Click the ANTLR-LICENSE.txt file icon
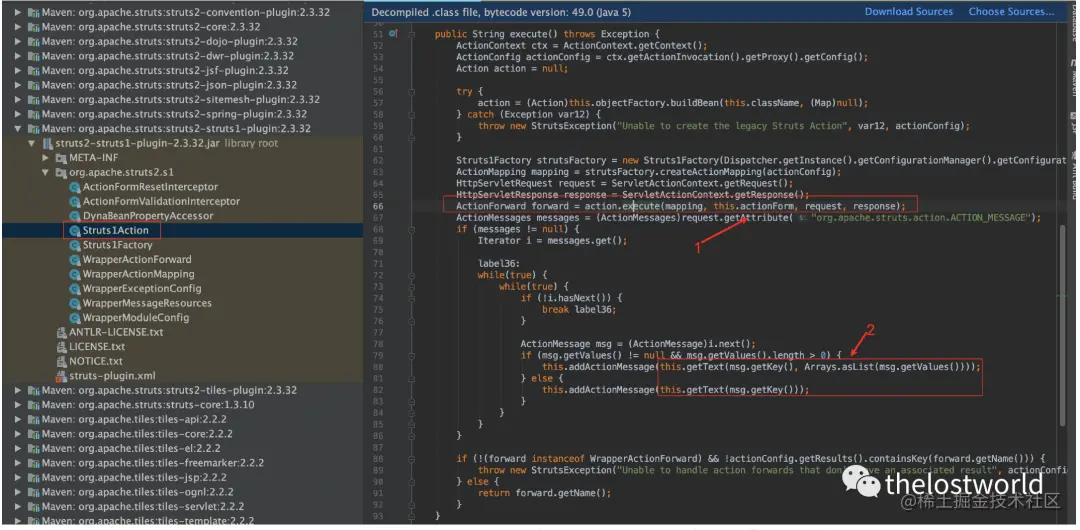 pos(62,332)
